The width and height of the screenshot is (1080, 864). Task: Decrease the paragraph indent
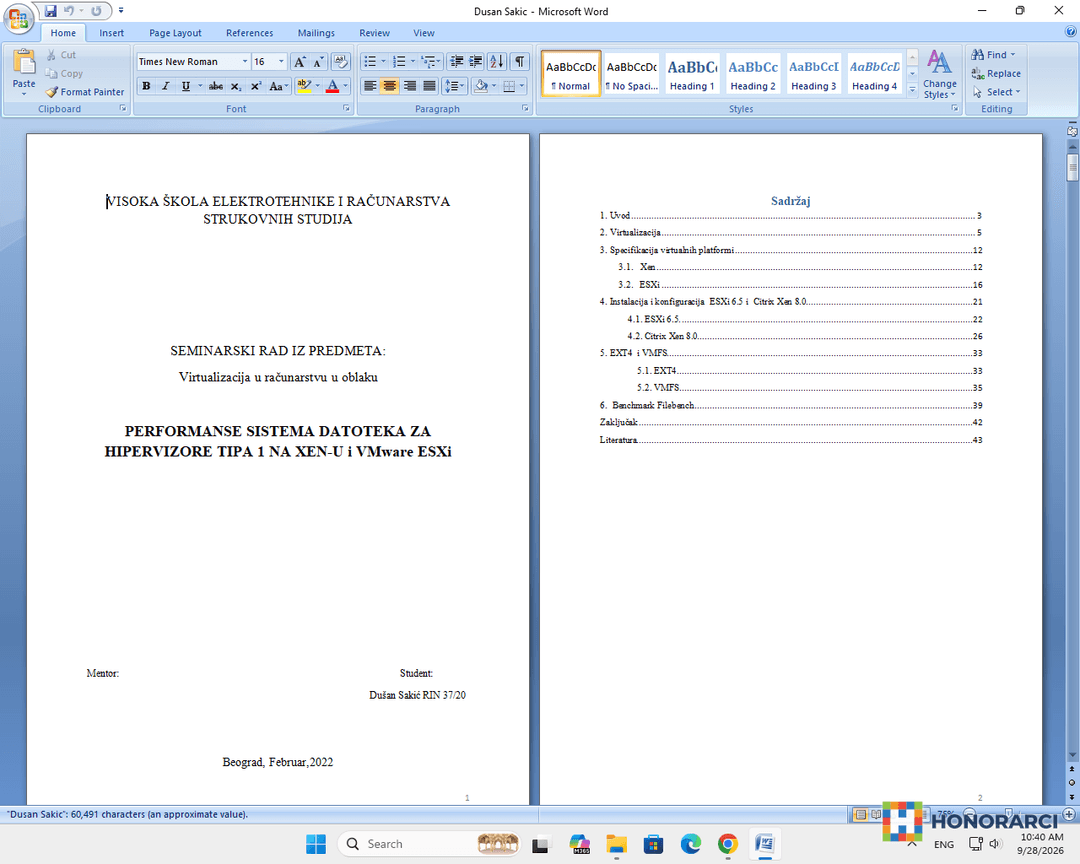(456, 62)
